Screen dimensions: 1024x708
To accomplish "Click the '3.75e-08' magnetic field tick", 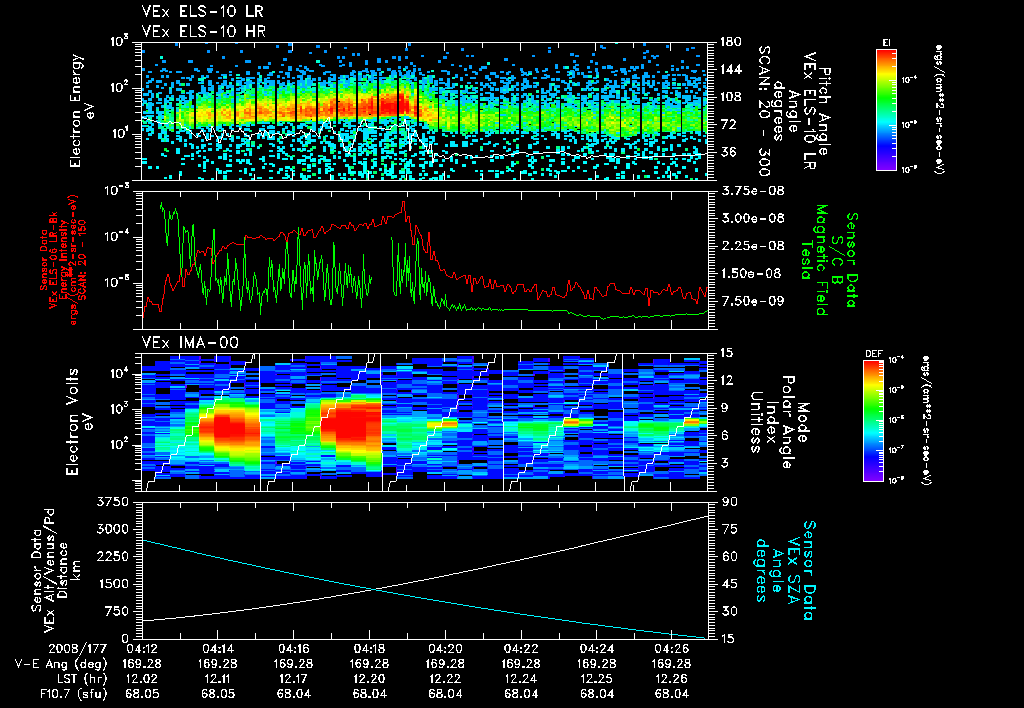I will [753, 191].
